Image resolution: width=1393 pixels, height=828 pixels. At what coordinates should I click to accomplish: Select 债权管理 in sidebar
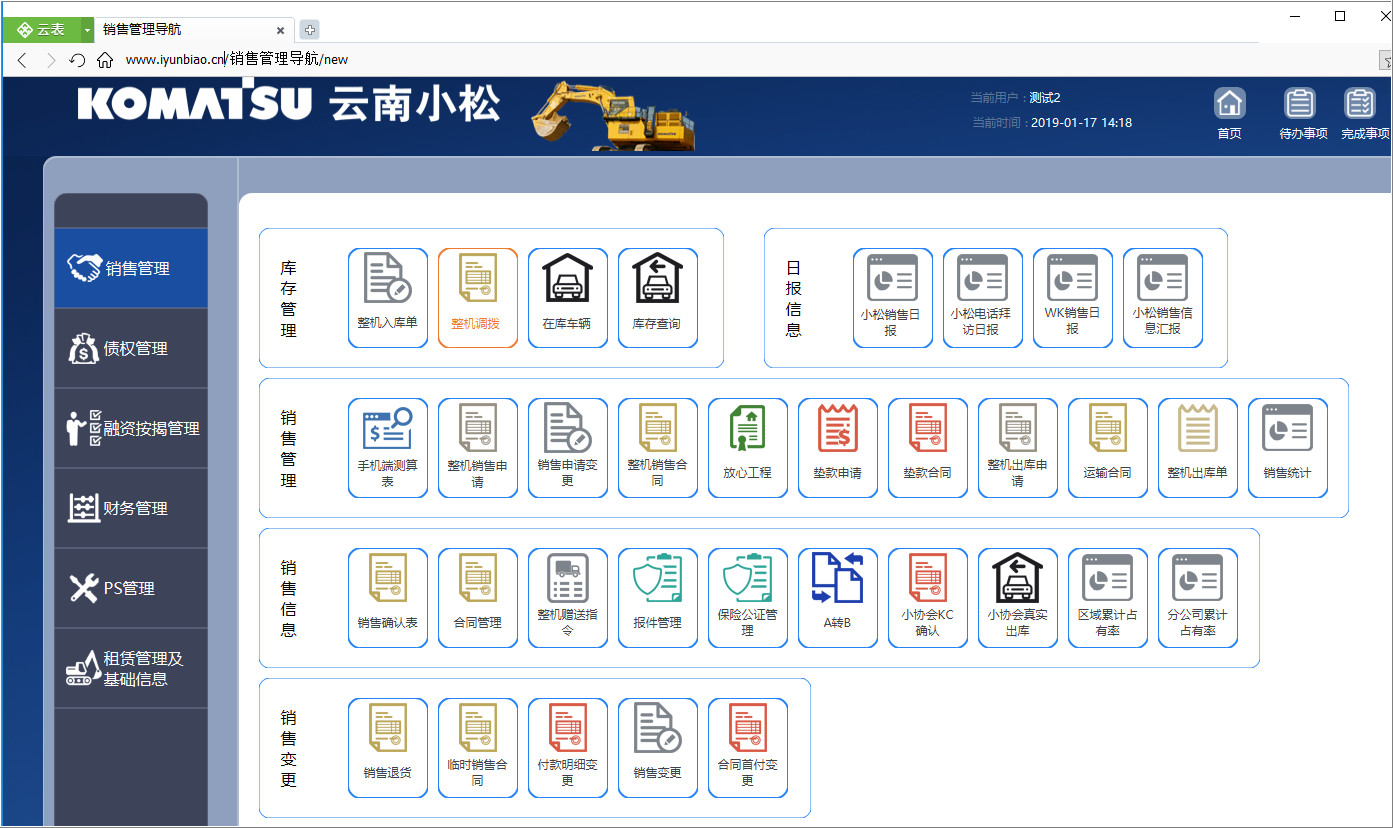pos(131,348)
